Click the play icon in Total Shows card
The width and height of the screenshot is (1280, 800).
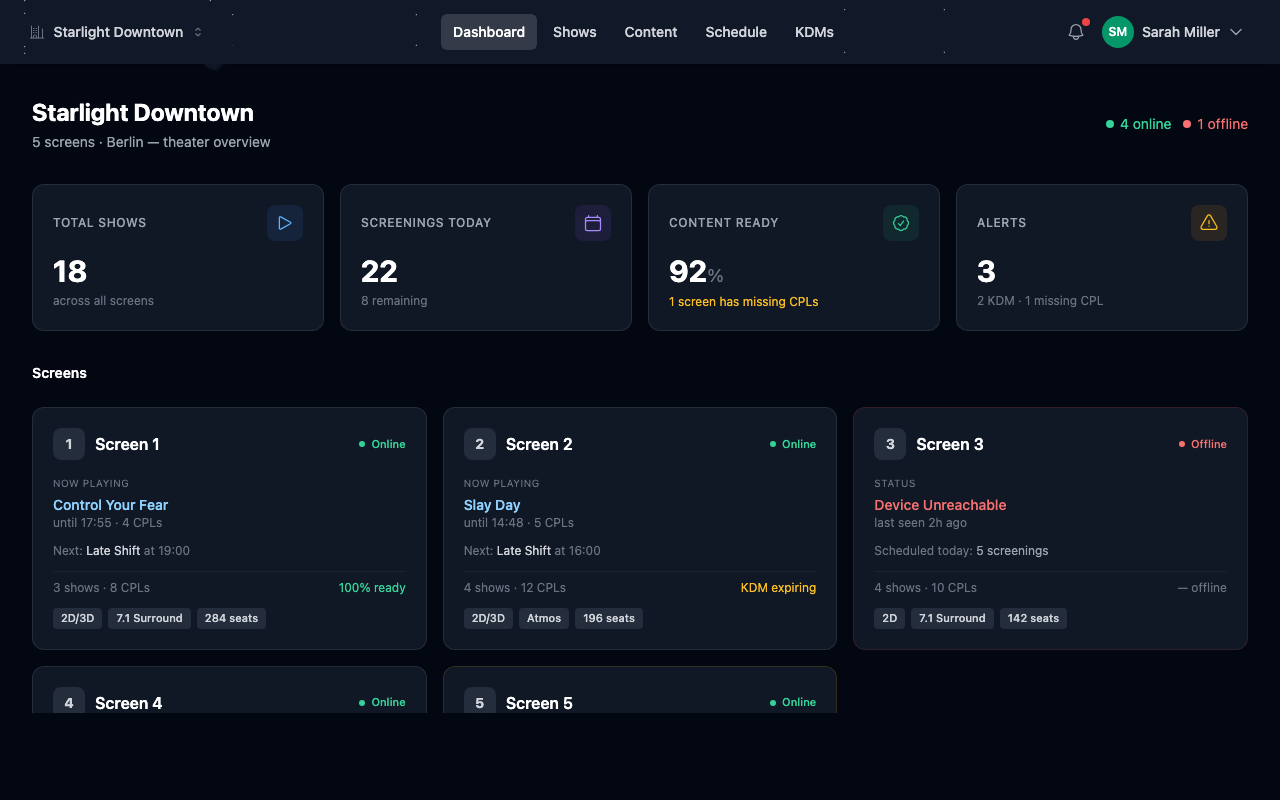285,223
